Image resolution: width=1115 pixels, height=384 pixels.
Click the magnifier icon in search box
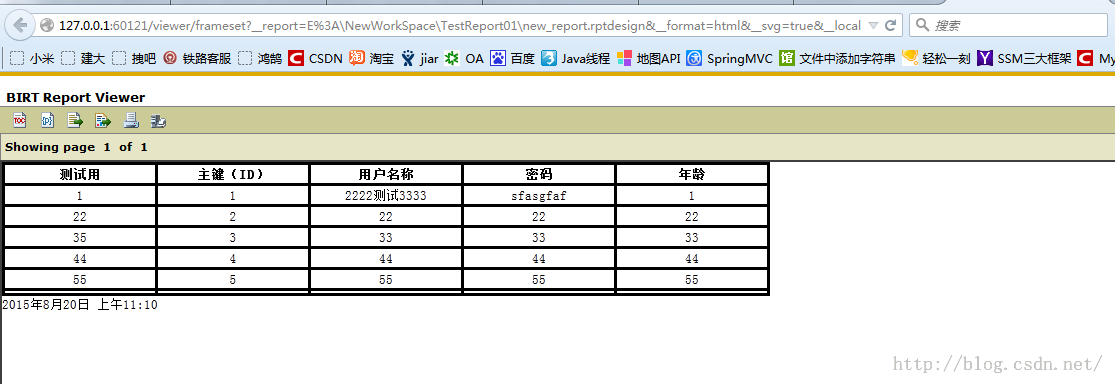[x=922, y=26]
